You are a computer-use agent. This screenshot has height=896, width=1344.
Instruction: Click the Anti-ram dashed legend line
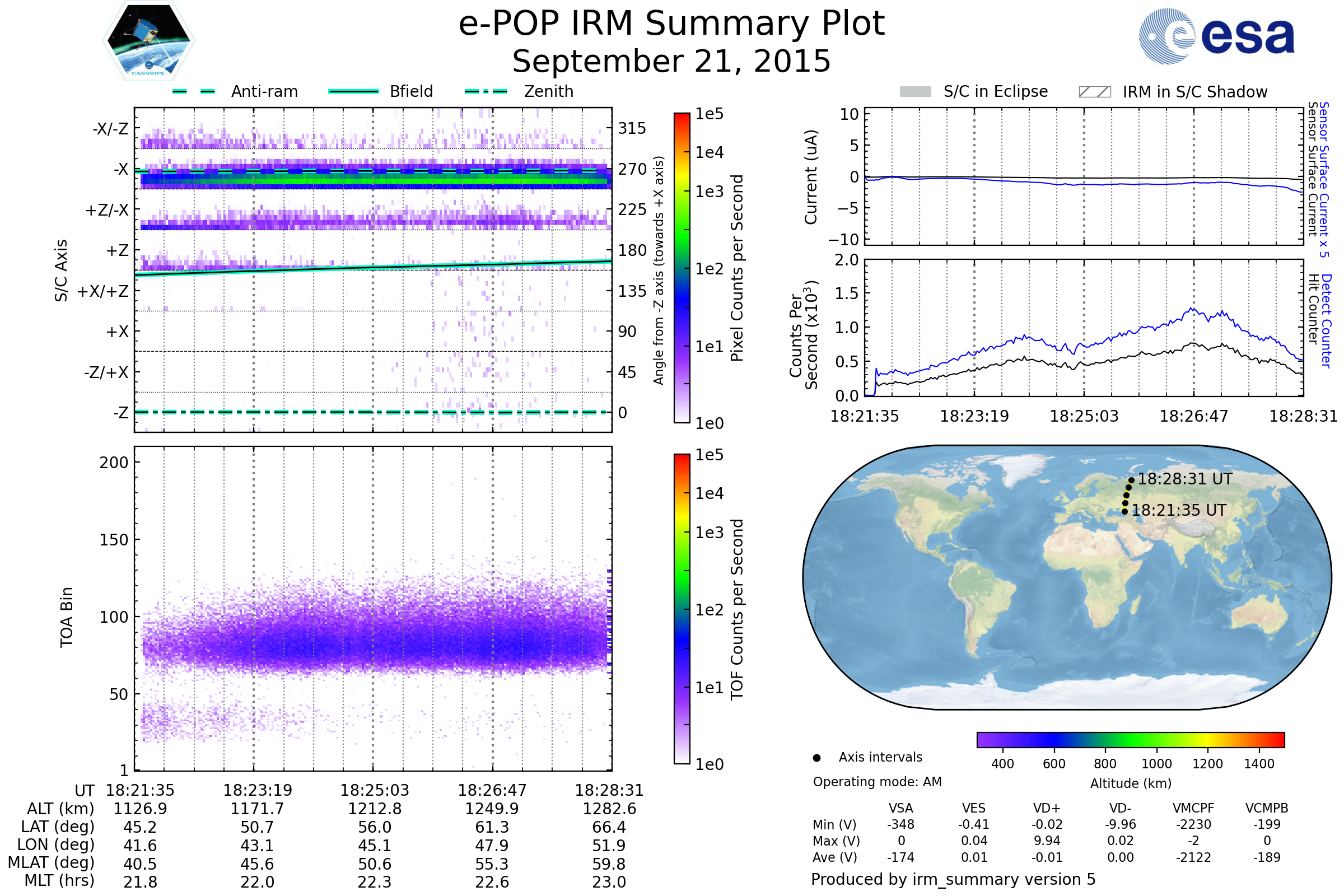pyautogui.click(x=194, y=91)
